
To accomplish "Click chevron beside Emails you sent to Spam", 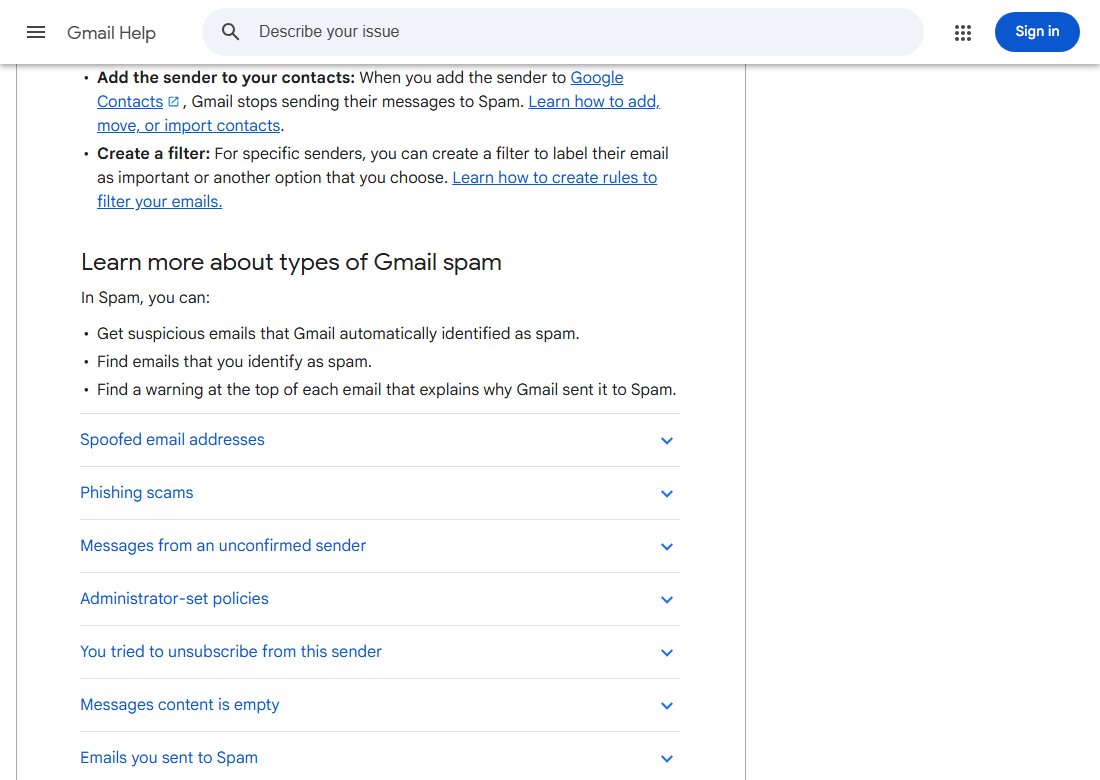I will (666, 758).
